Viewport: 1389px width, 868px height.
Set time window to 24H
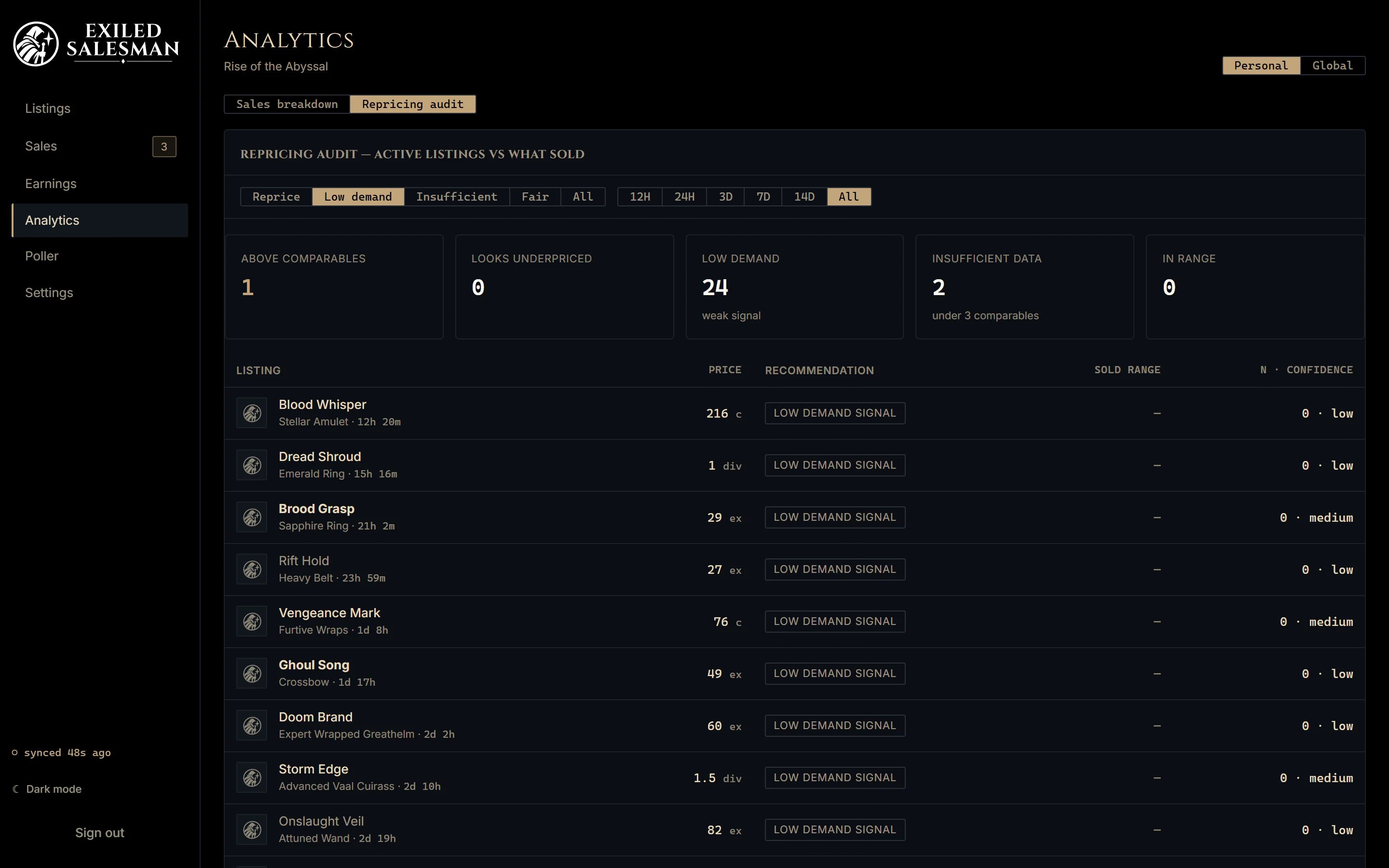coord(684,196)
